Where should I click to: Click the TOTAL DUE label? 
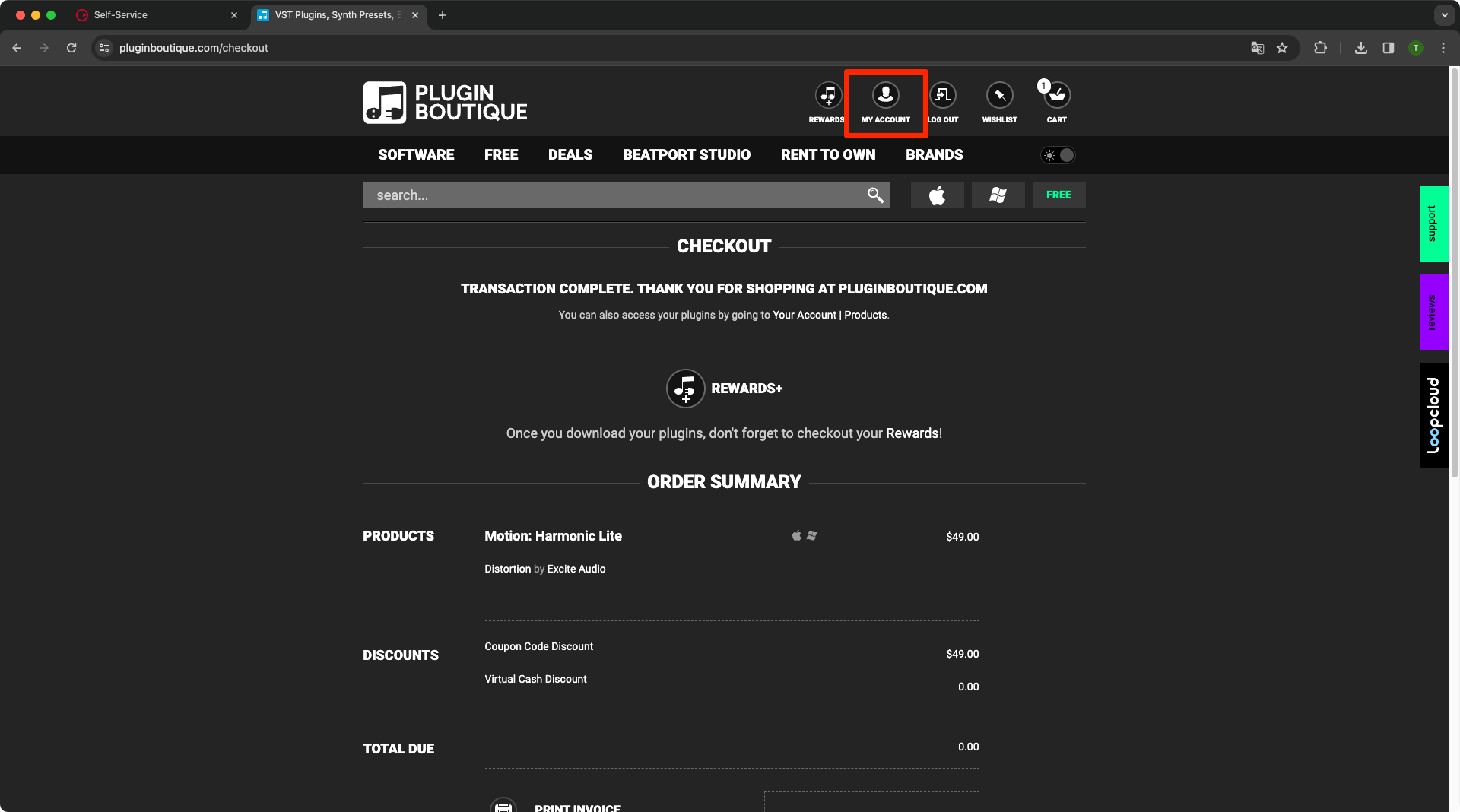coord(398,749)
